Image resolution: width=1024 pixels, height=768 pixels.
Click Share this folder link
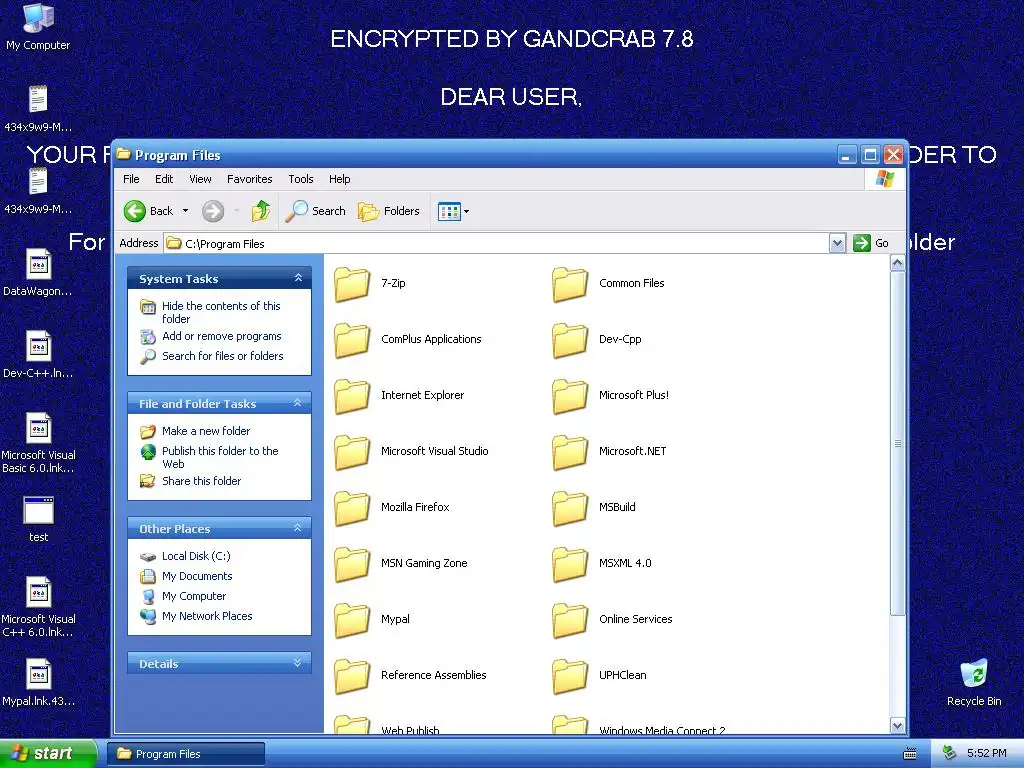201,481
